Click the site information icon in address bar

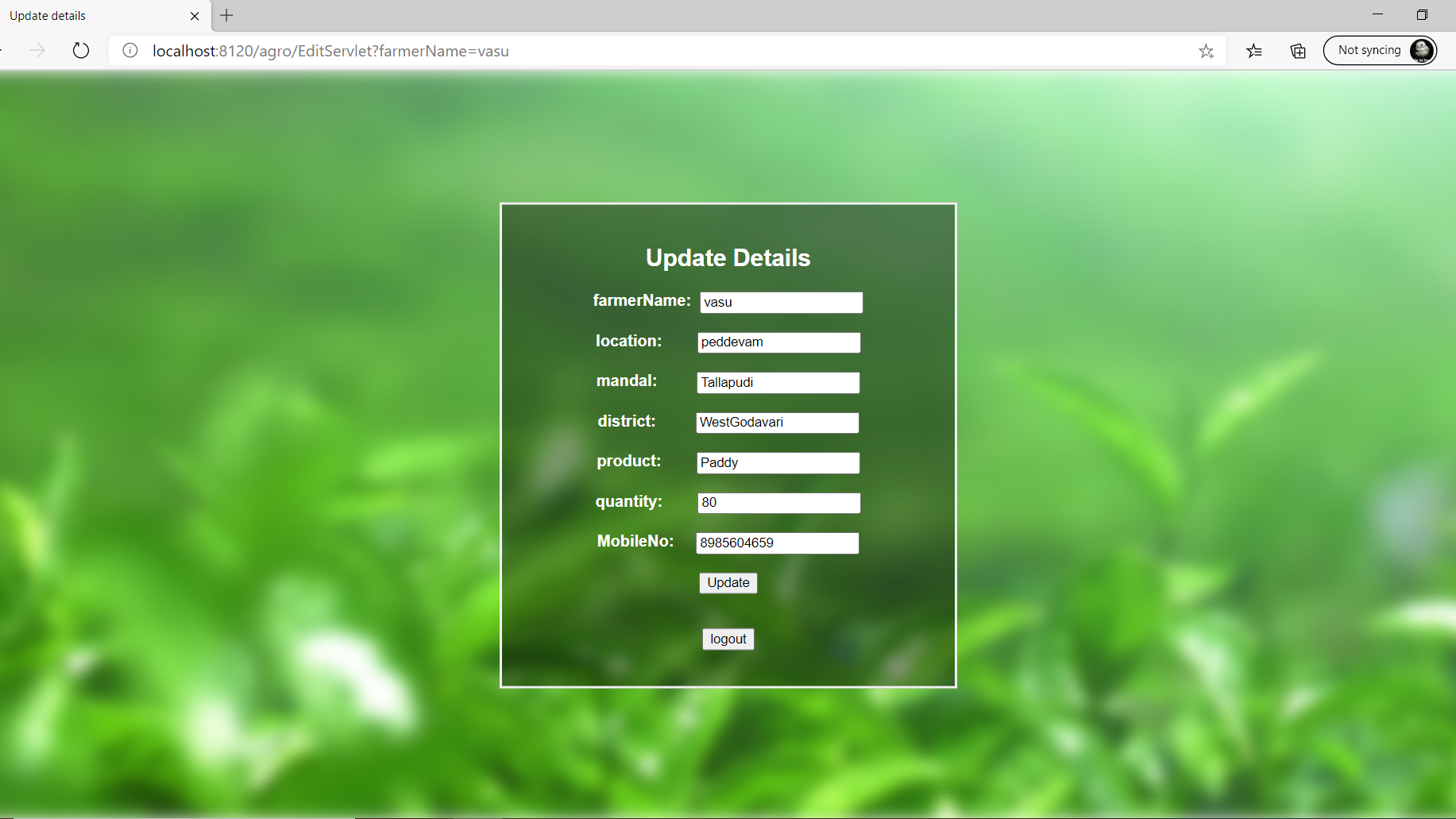pos(129,51)
